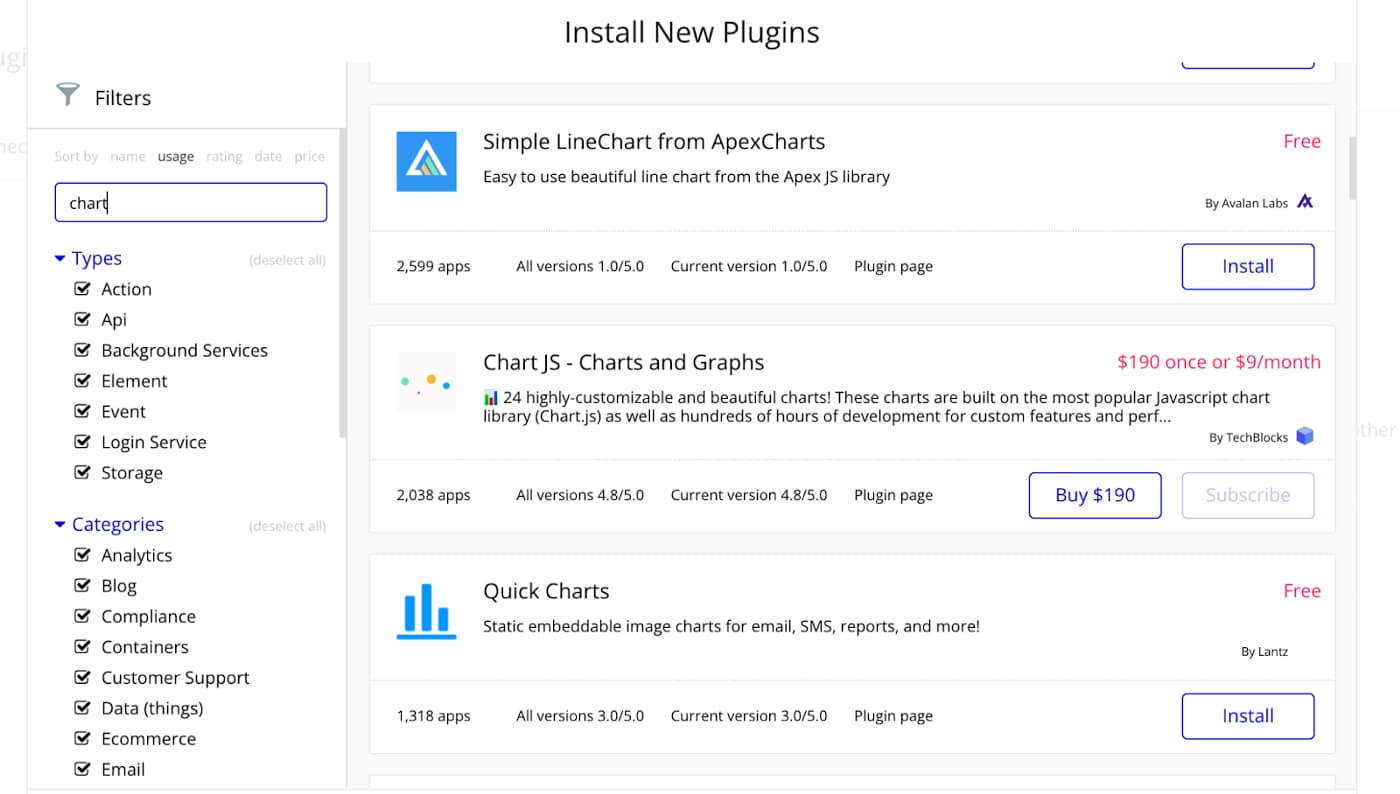Viewport: 1400px width, 794px height.
Task: Open Plugin page for Quick Charts
Action: click(893, 716)
